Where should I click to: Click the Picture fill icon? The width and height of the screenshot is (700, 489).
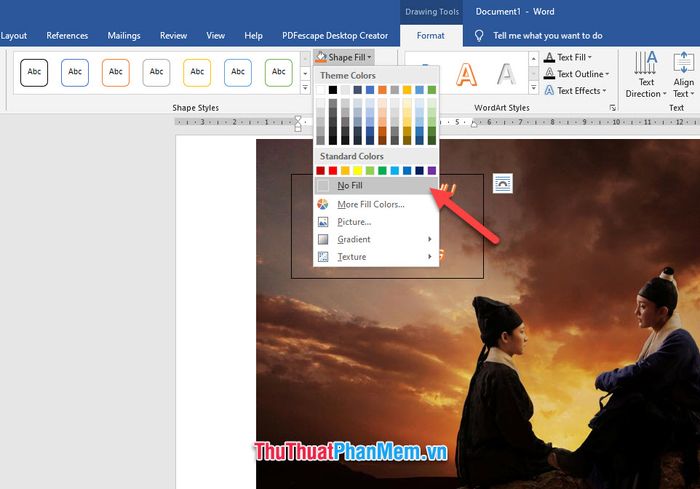pyautogui.click(x=323, y=222)
